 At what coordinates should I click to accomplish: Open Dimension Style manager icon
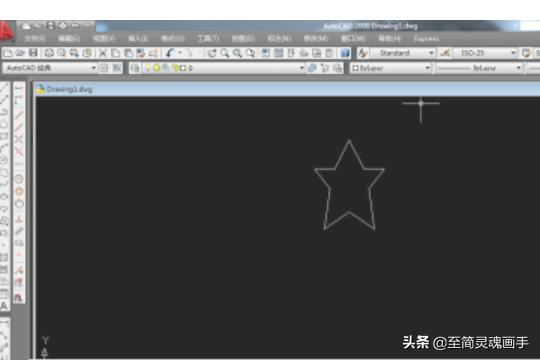(x=445, y=53)
